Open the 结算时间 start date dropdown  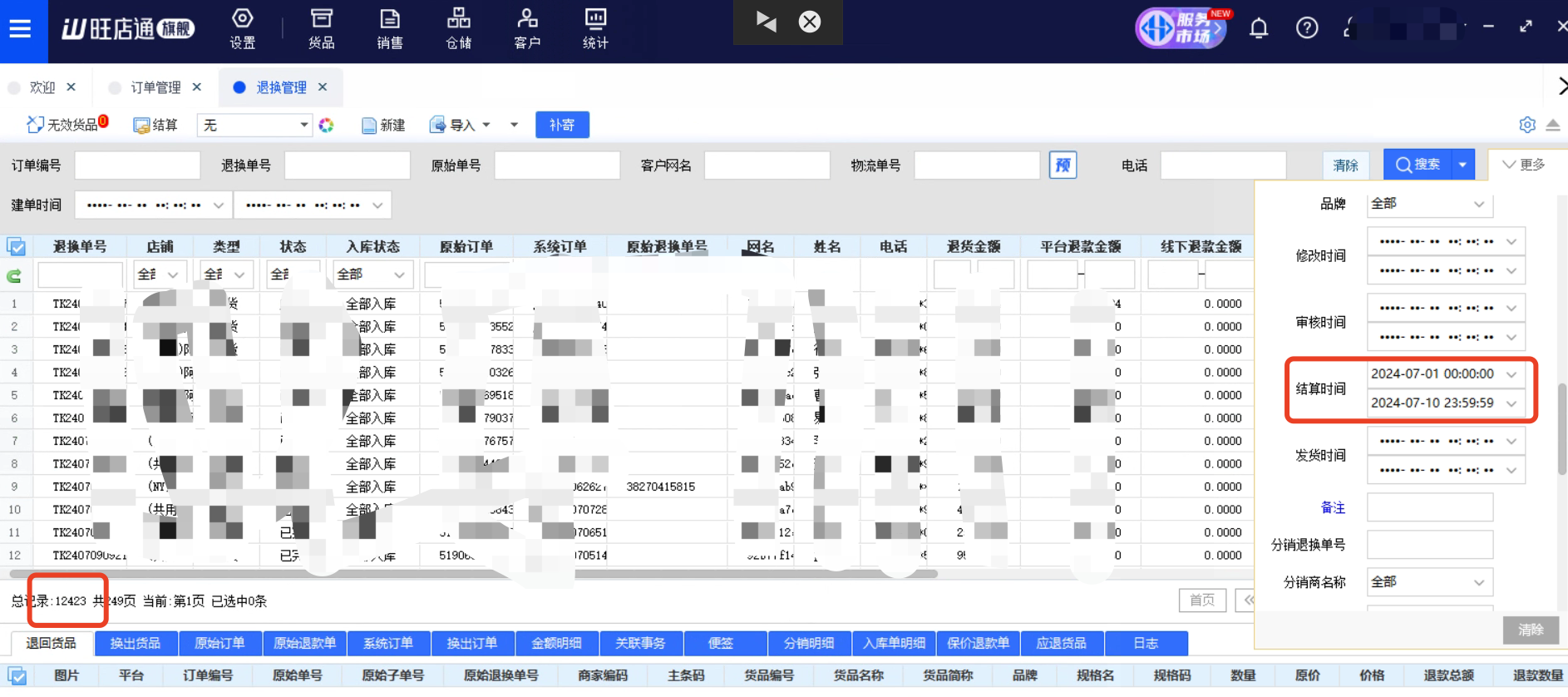point(1511,374)
